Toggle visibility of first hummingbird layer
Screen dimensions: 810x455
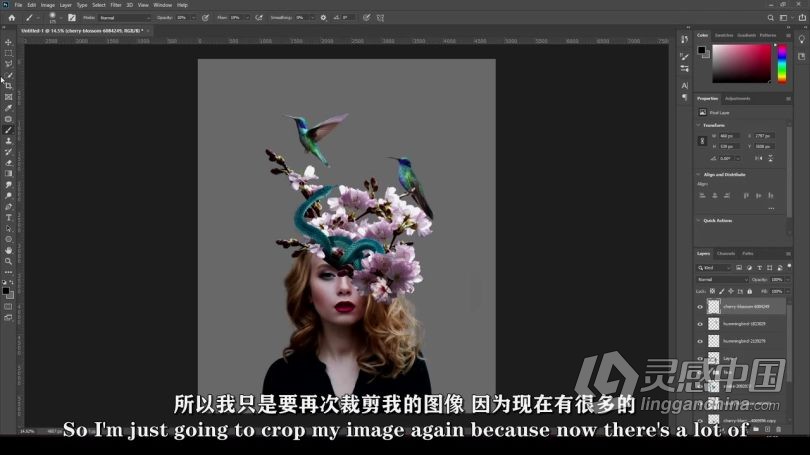(700, 324)
